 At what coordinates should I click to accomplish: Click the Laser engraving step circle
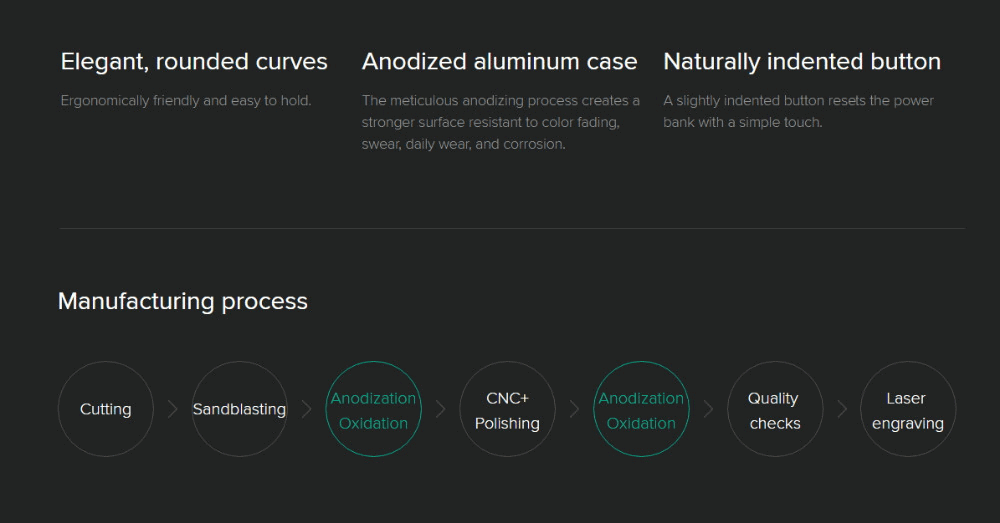tap(908, 409)
